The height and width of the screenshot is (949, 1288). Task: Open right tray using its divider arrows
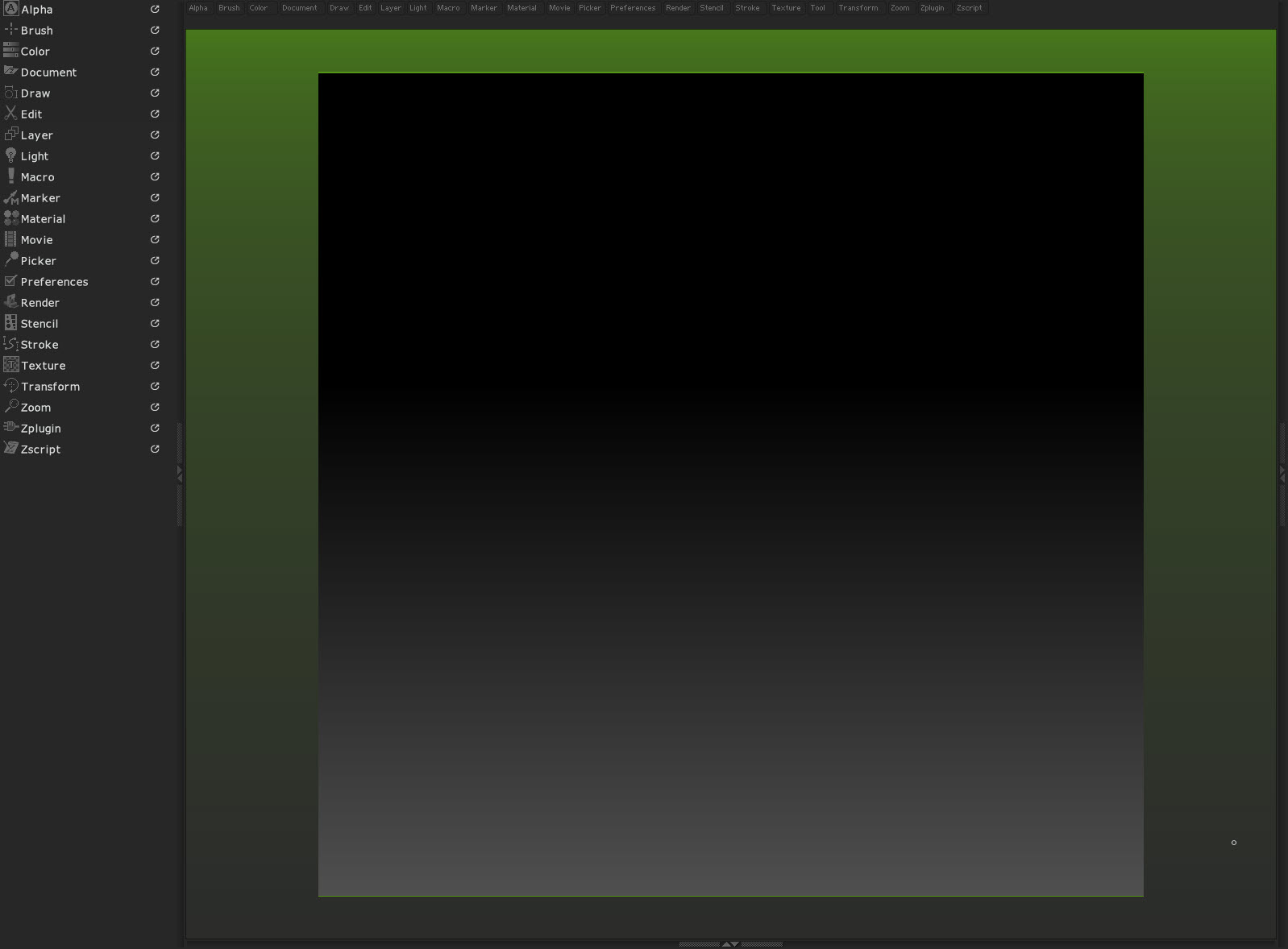1282,474
